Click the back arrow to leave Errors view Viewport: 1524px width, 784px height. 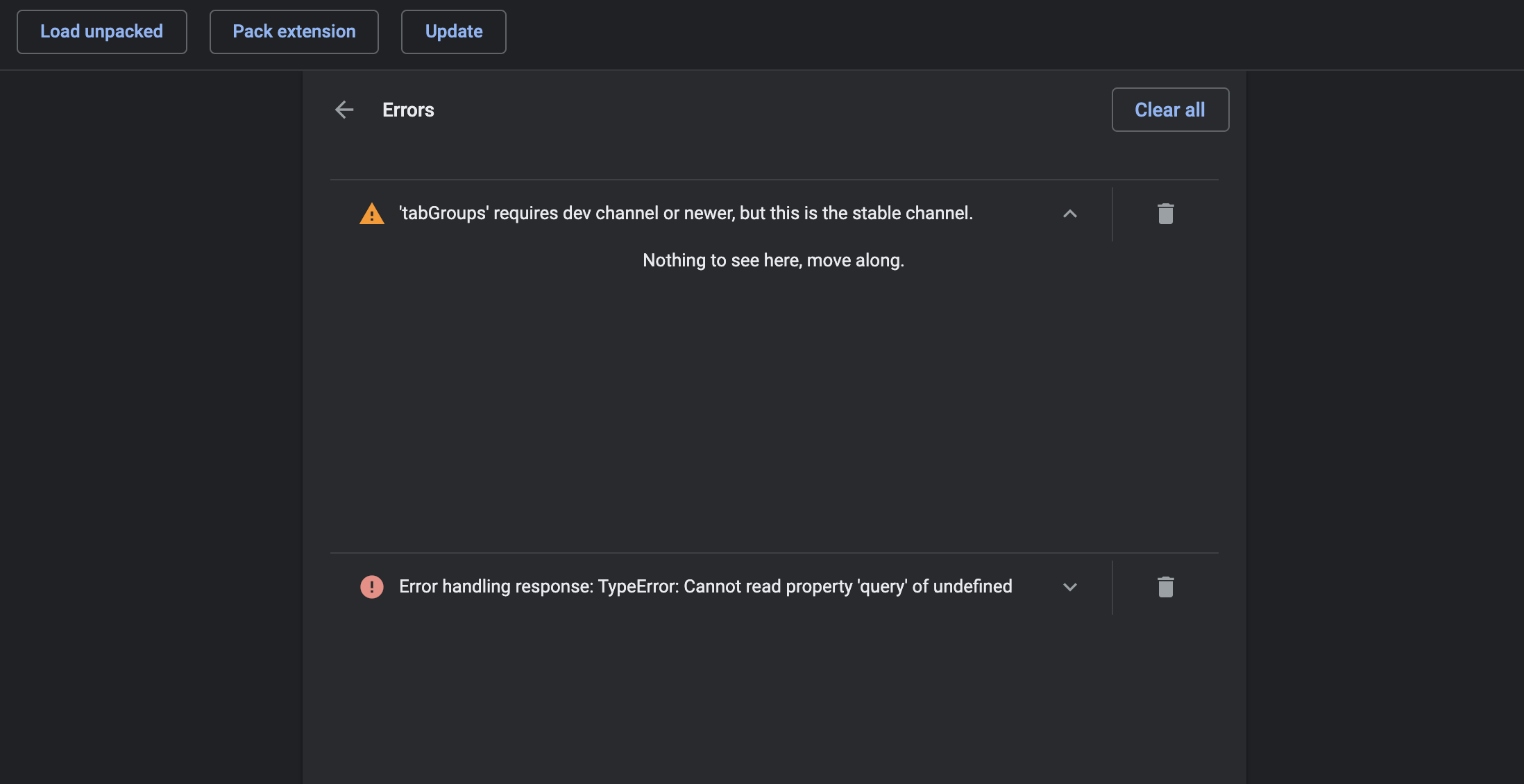(x=344, y=110)
